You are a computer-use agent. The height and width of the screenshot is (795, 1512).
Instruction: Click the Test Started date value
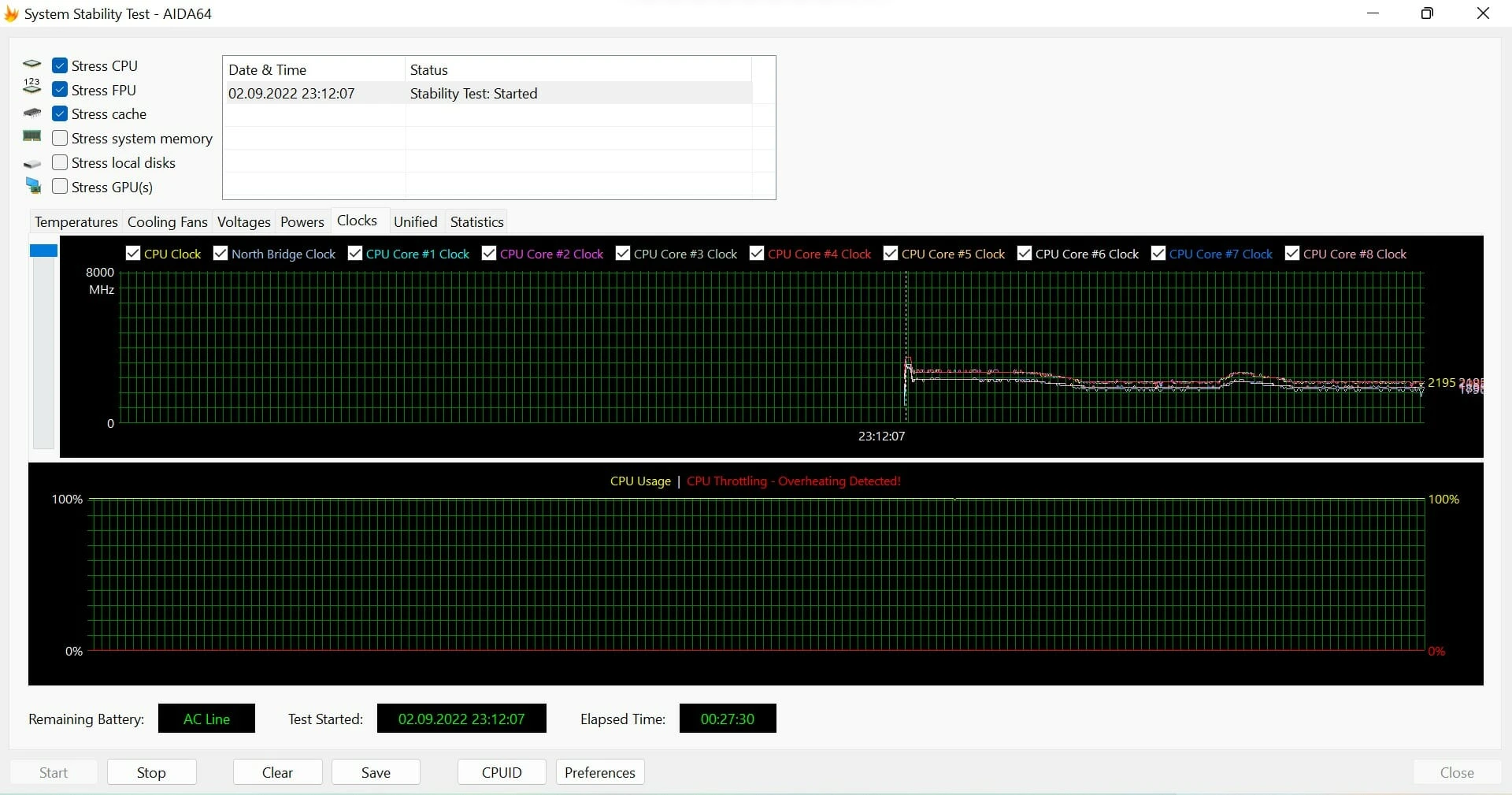point(461,719)
